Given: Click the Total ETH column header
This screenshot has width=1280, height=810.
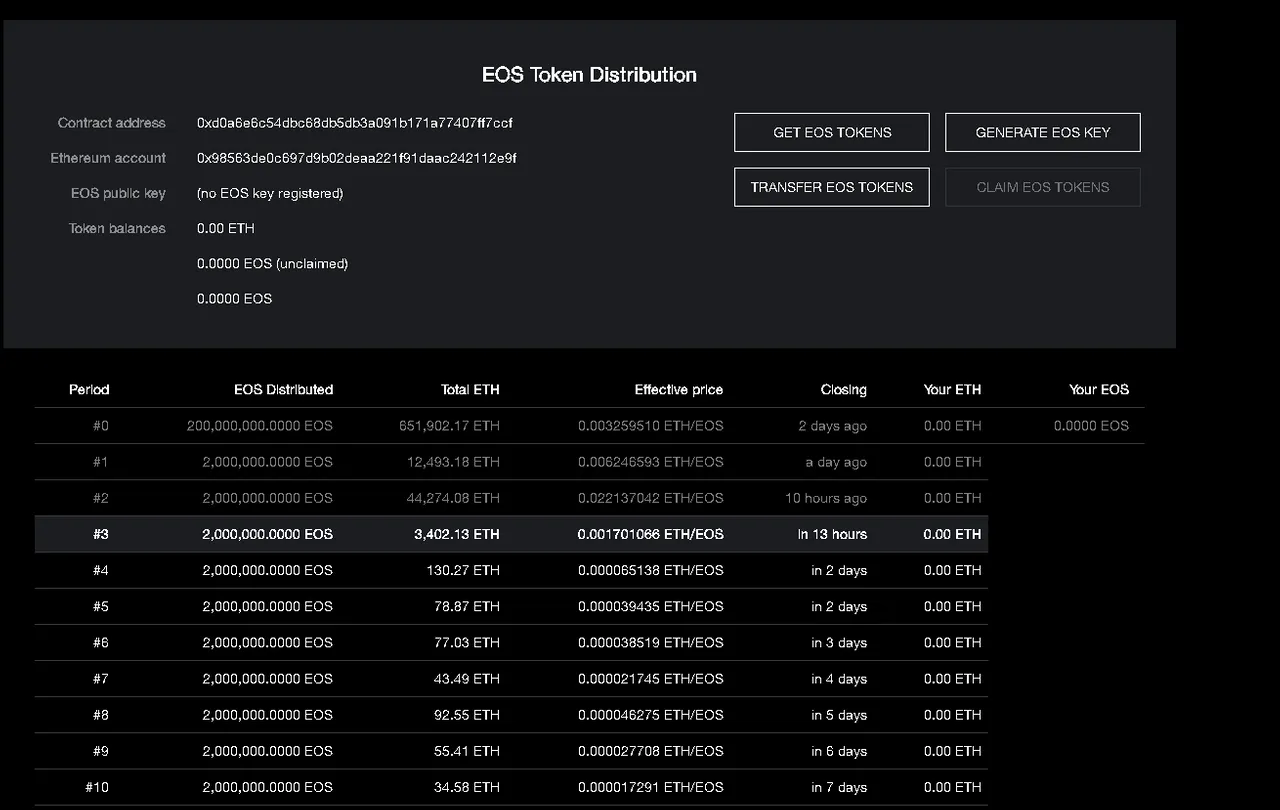Looking at the screenshot, I should point(470,390).
